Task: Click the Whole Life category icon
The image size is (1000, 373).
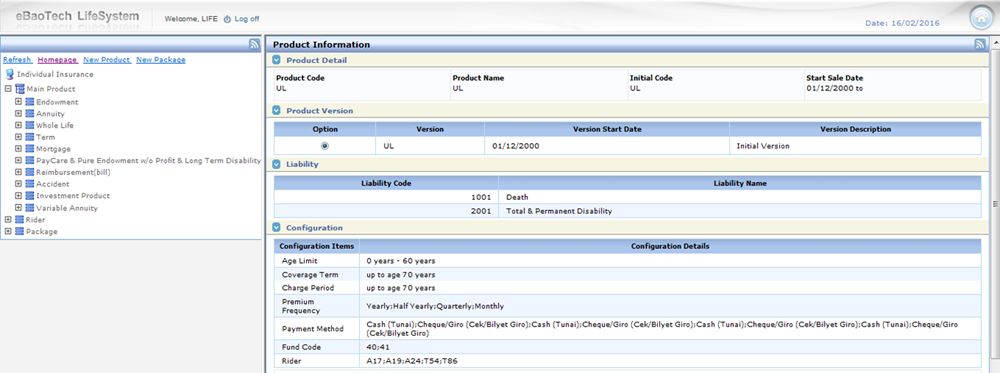Action: 29,126
